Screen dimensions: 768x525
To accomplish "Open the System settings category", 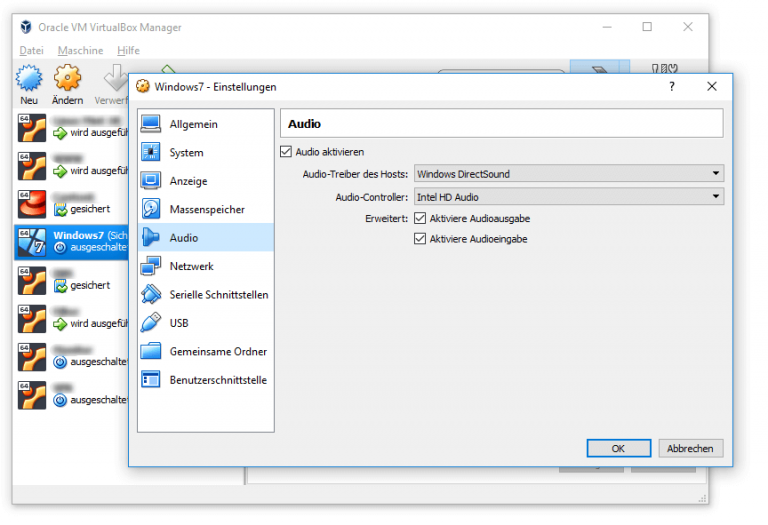I will 206,152.
